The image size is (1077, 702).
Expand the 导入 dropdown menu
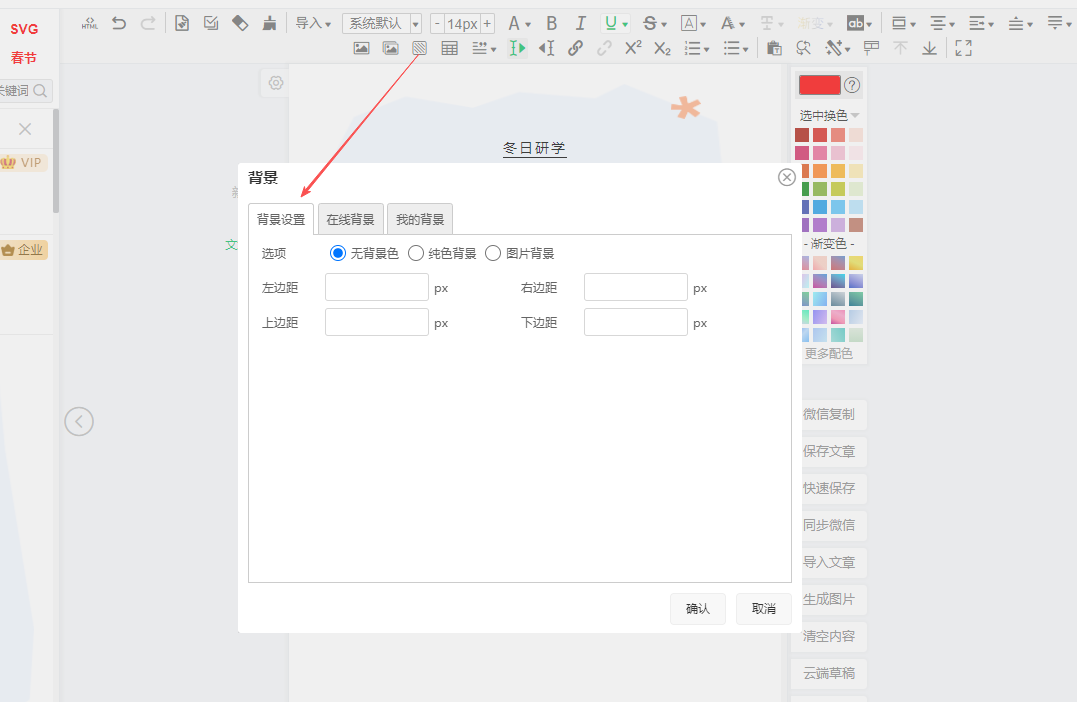313,23
